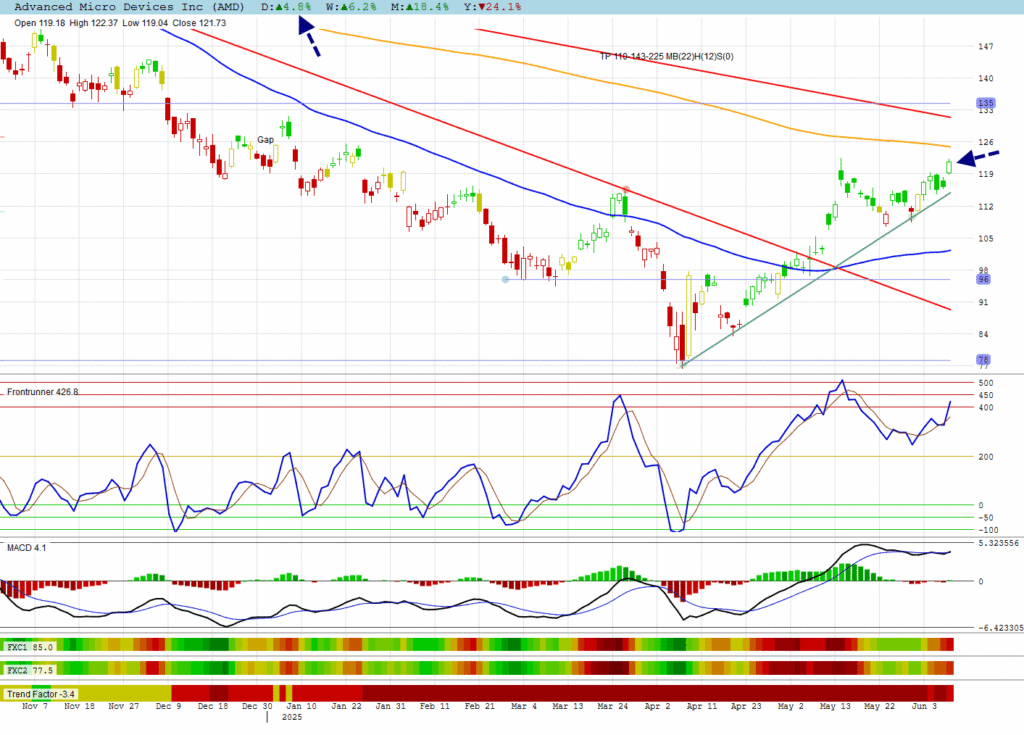Click the 500 level on Frontrunner axis

click(x=986, y=383)
